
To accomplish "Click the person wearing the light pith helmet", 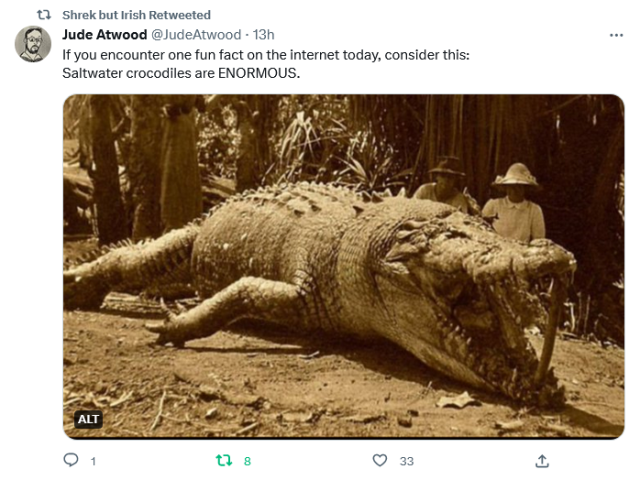I will point(514,203).
